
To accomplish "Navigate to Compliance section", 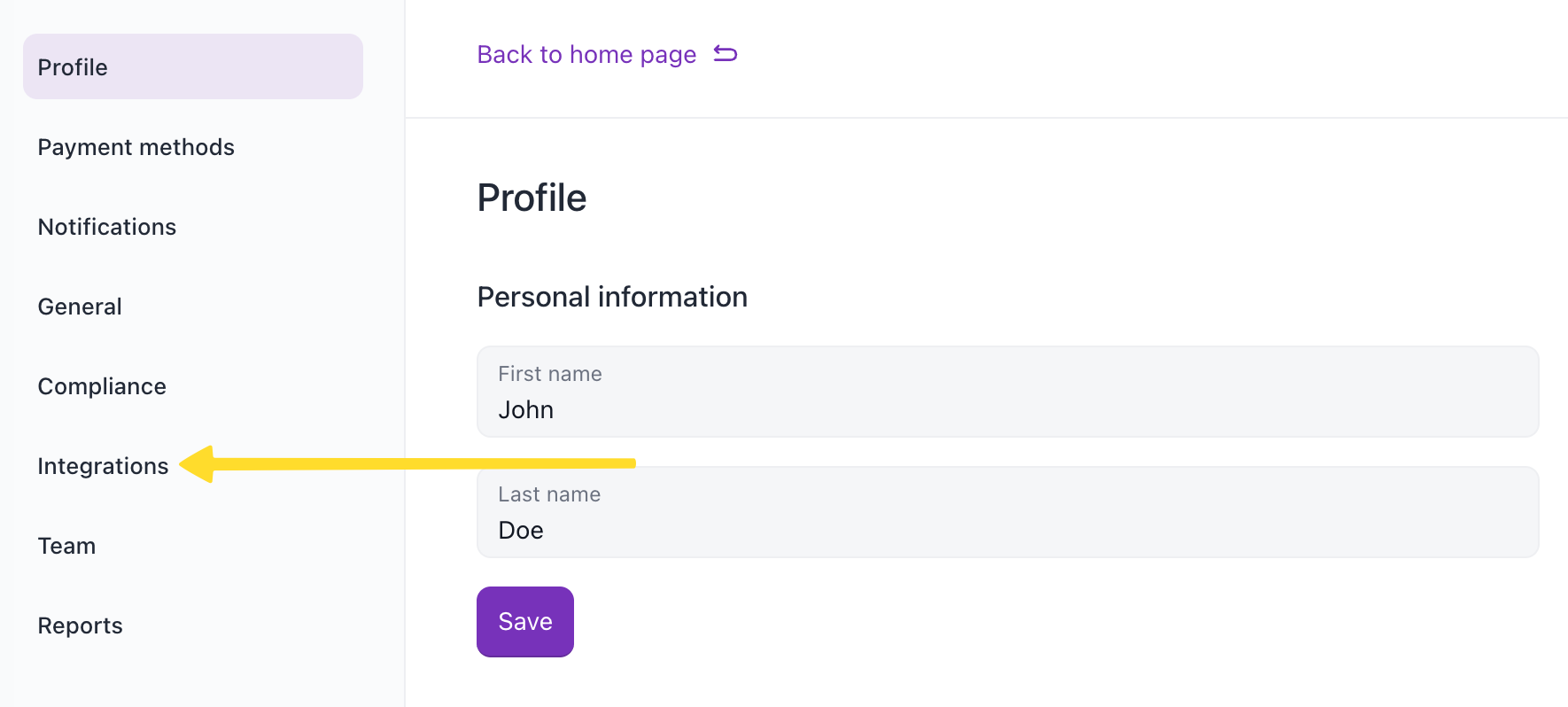I will point(102,386).
